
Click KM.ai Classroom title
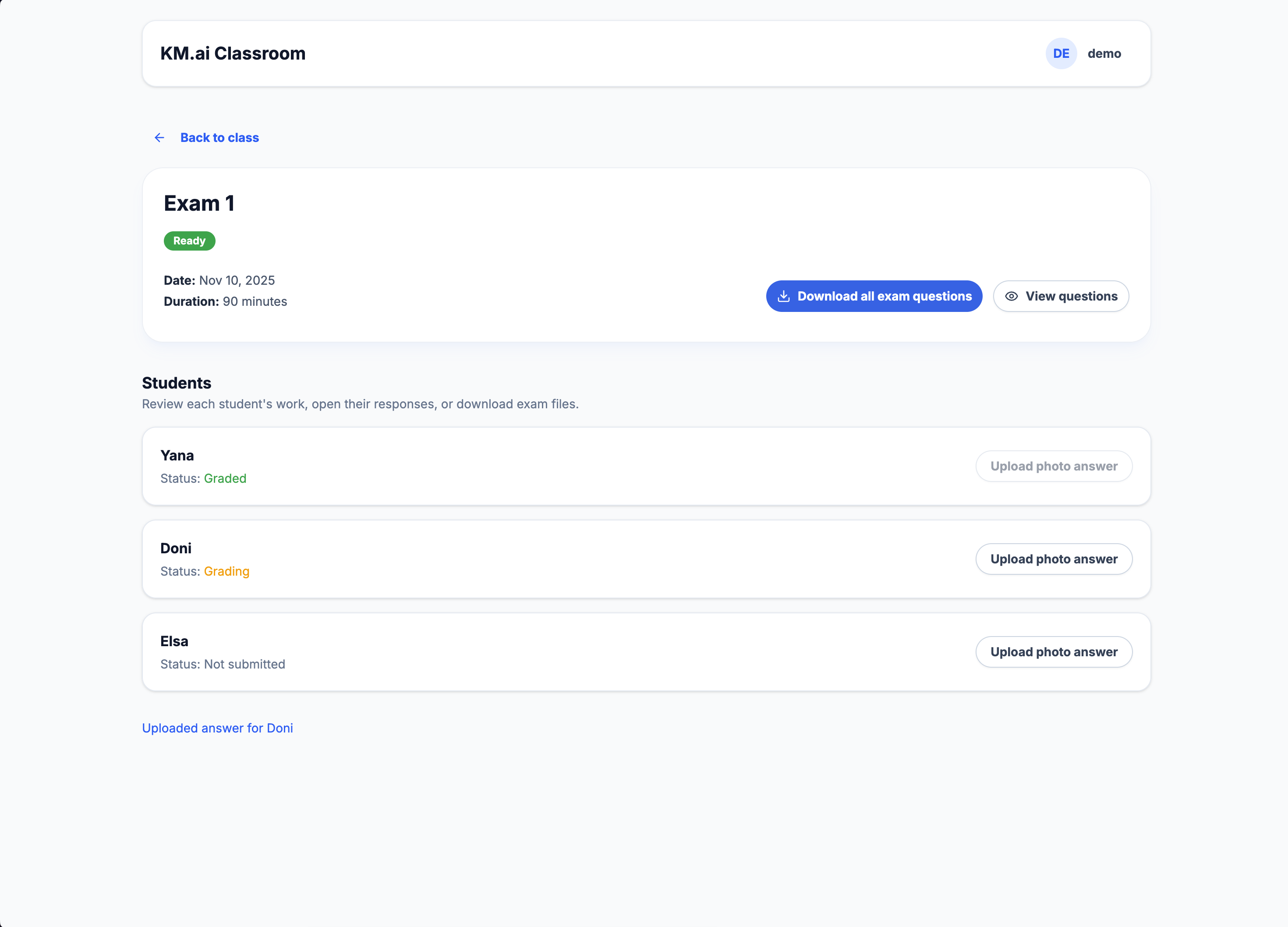(x=233, y=53)
